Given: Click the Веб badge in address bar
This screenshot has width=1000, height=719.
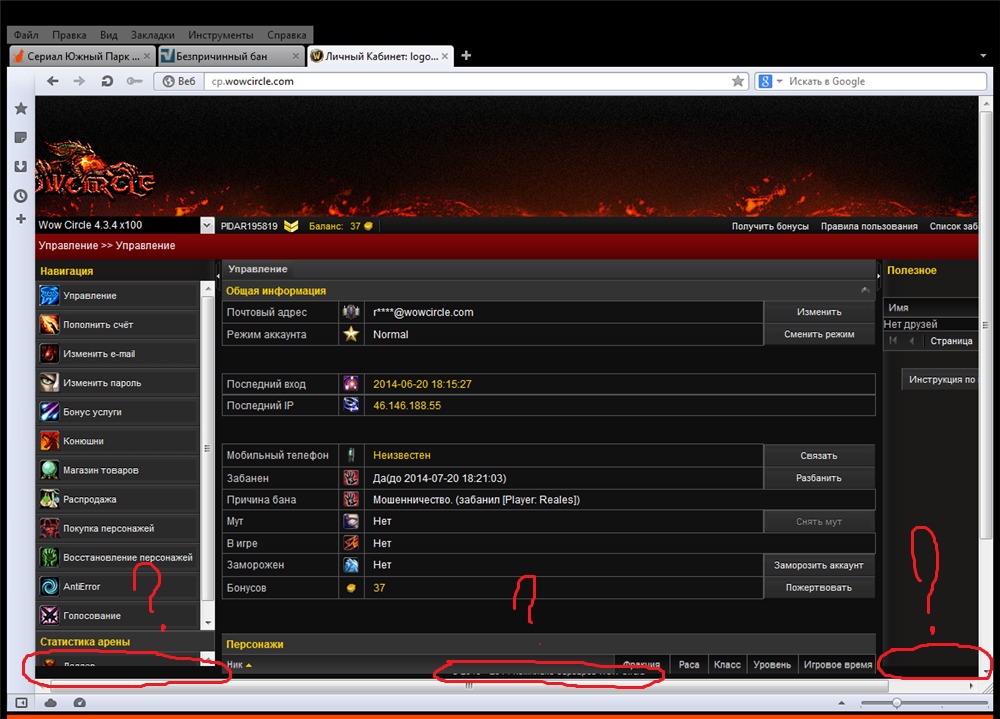Looking at the screenshot, I should tap(179, 81).
